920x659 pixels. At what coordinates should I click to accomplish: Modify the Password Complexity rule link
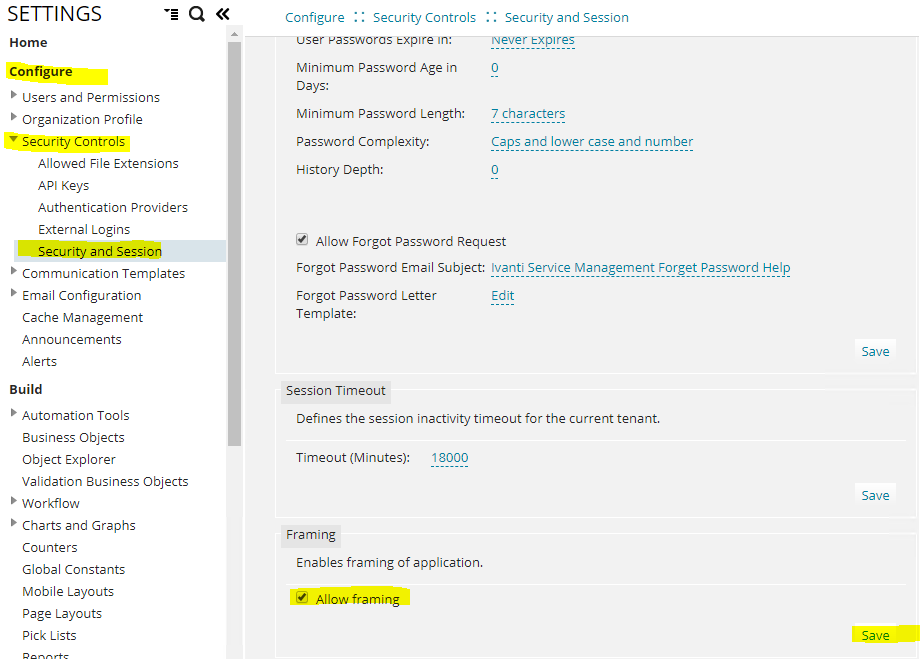(591, 141)
